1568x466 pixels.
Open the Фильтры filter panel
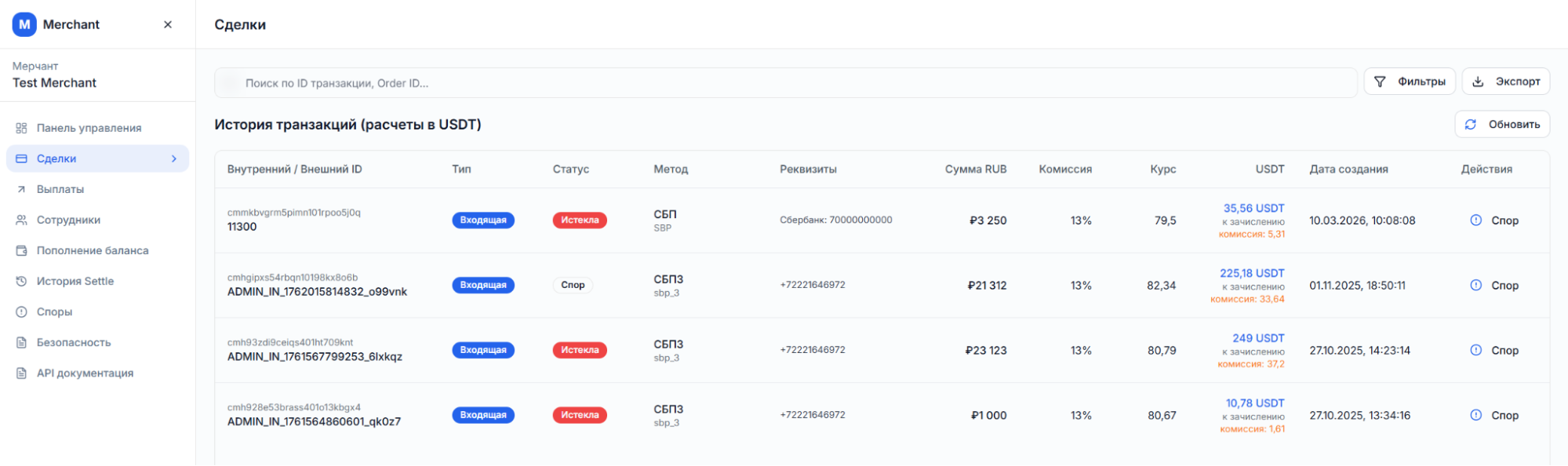point(1410,82)
